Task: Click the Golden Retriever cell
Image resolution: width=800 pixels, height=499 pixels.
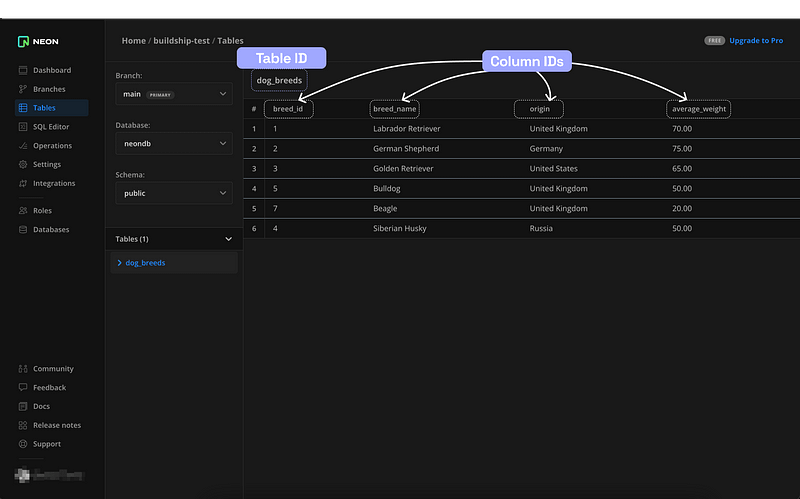Action: tap(403, 168)
